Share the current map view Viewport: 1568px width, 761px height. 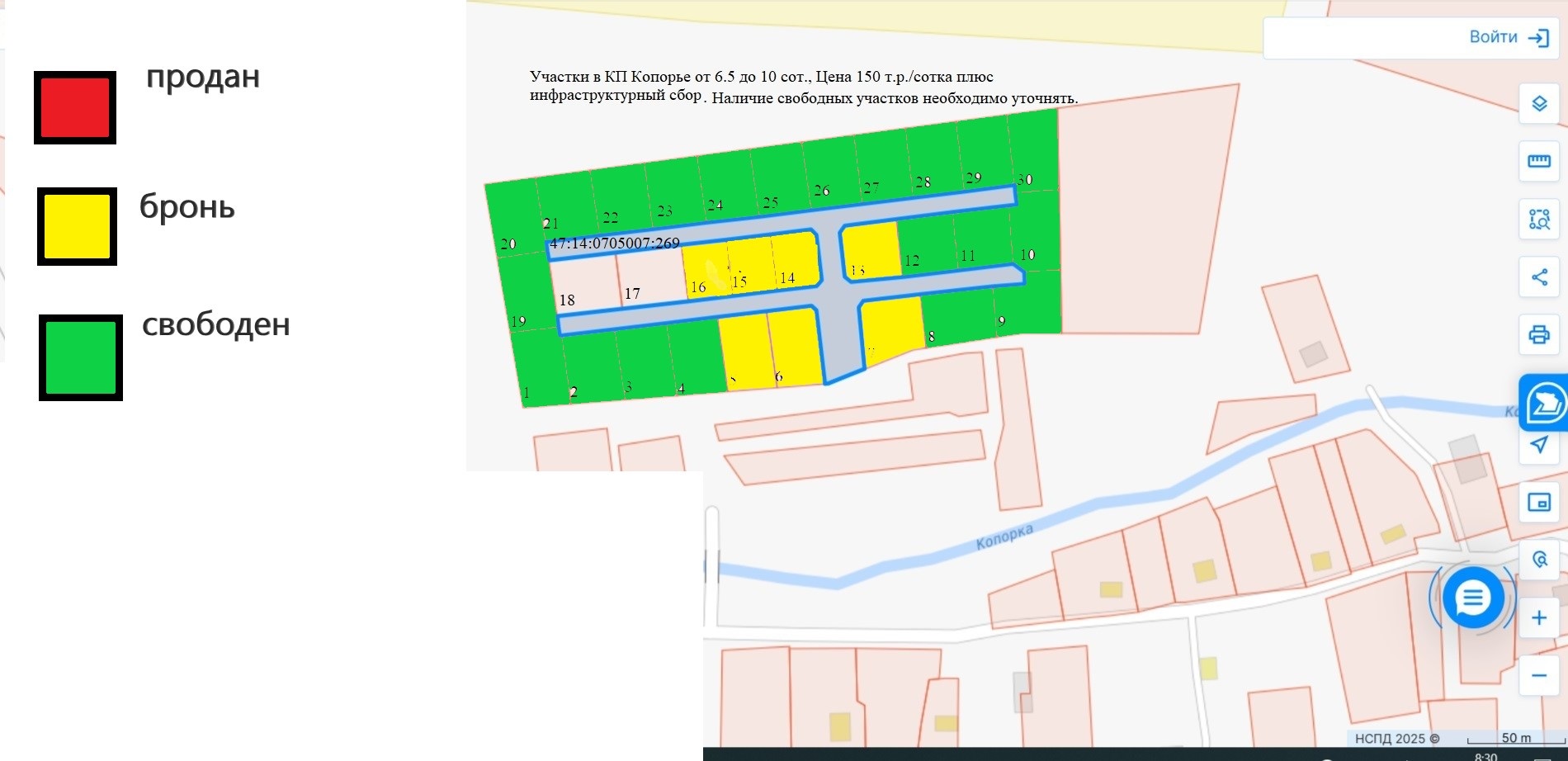tap(1539, 277)
